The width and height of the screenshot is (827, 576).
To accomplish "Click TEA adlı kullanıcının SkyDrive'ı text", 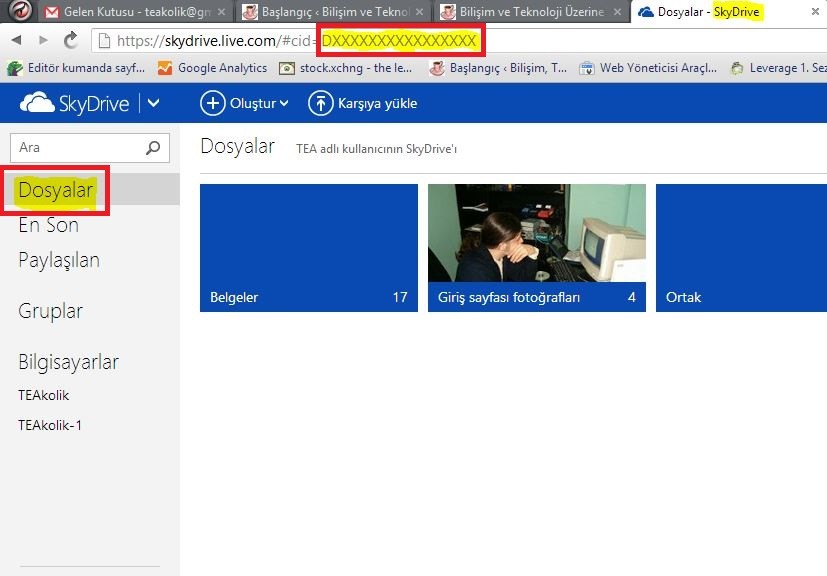I will (x=377, y=149).
